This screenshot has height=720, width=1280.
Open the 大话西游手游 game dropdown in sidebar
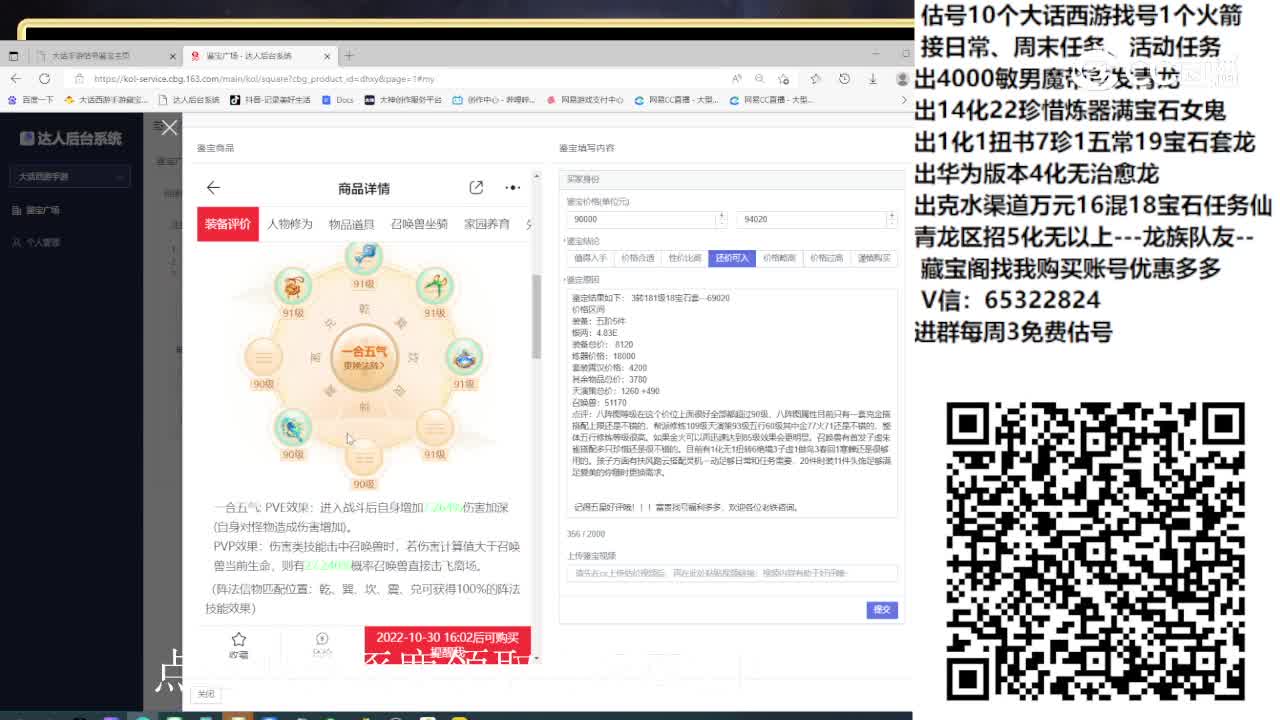click(x=70, y=177)
